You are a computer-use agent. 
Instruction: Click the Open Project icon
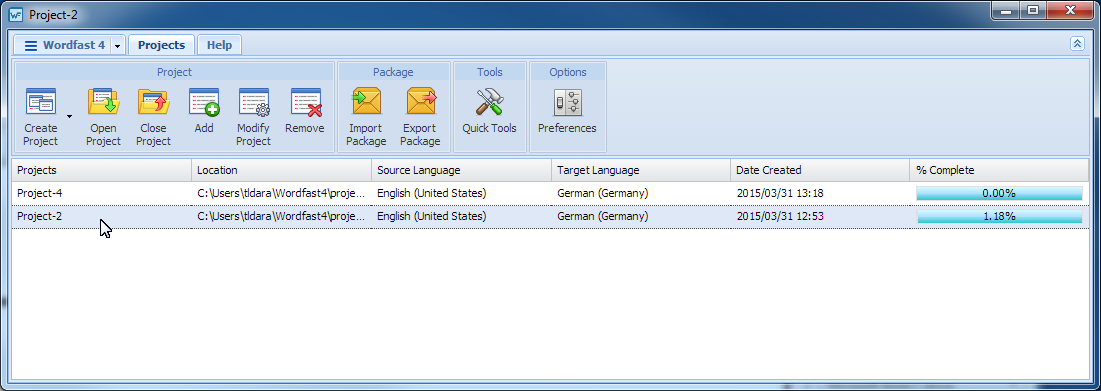click(103, 102)
